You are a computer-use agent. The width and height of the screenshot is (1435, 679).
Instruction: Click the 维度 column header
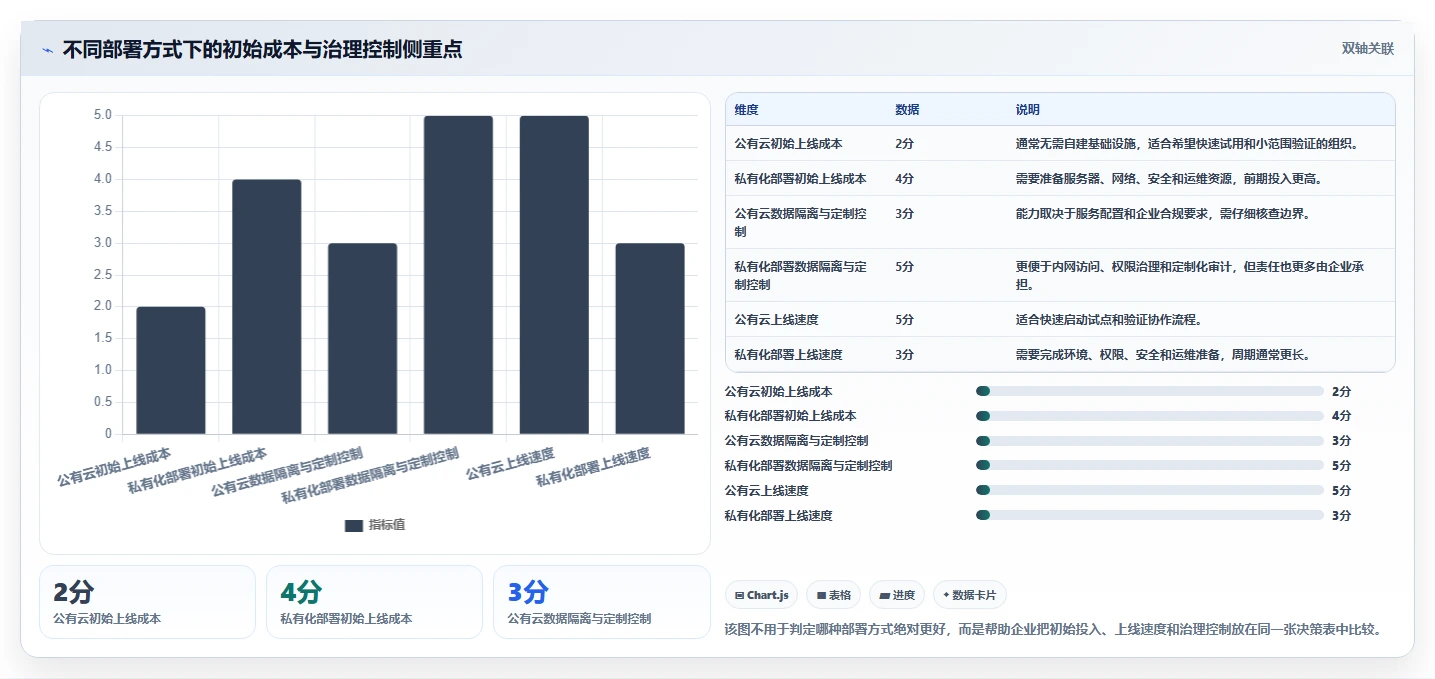pos(746,110)
